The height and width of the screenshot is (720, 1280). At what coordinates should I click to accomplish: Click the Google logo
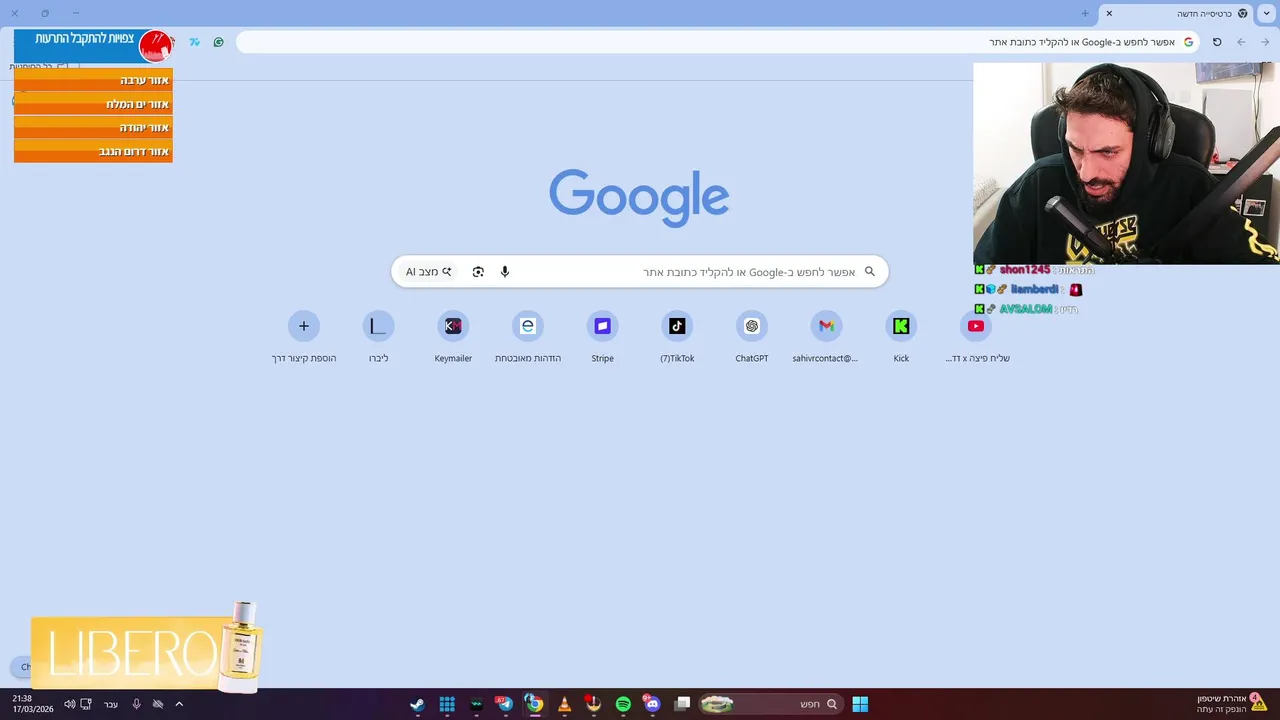639,198
